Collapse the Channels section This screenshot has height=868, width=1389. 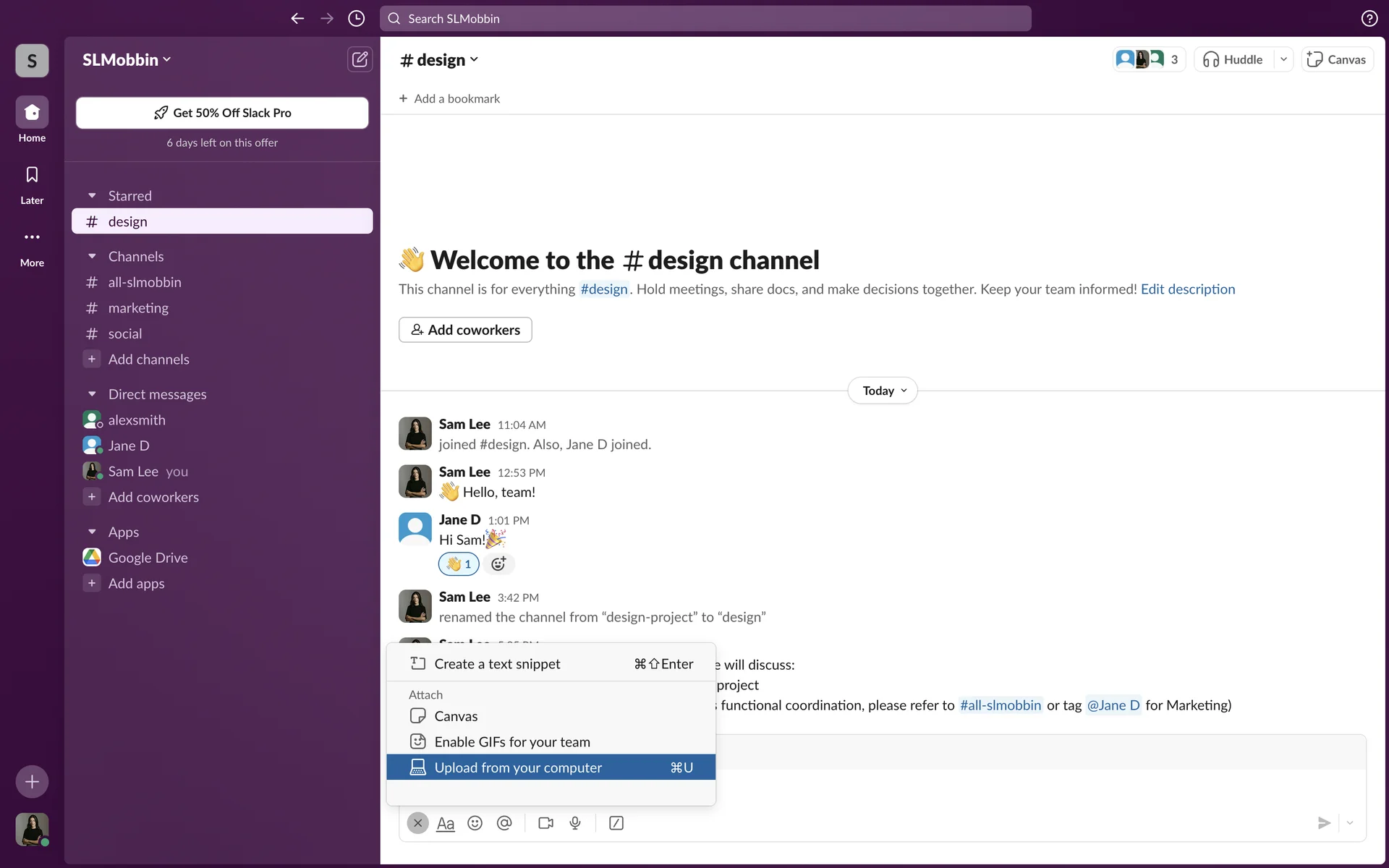pos(92,257)
